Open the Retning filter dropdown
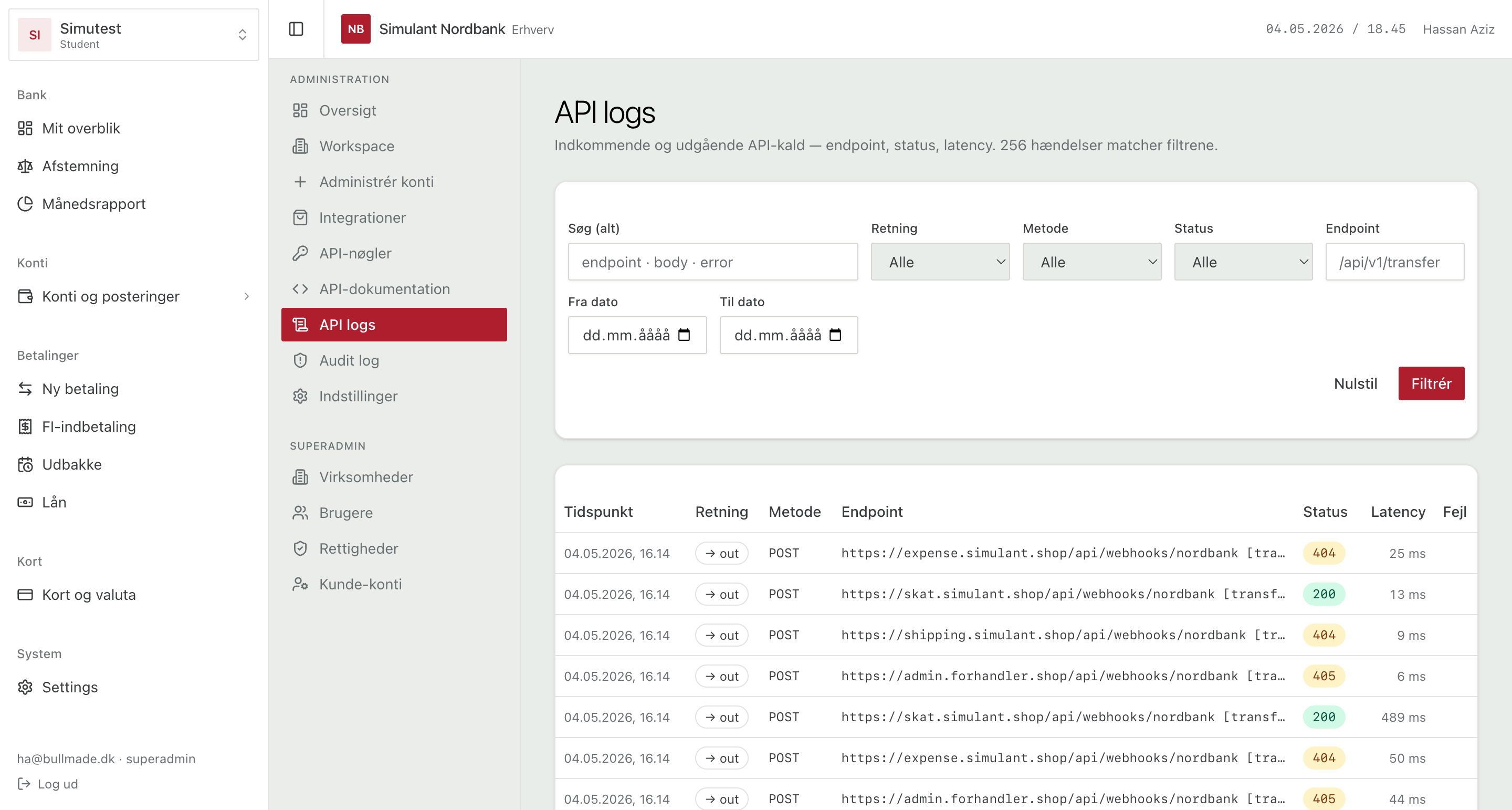Screen dimensions: 1512x810 point(940,262)
